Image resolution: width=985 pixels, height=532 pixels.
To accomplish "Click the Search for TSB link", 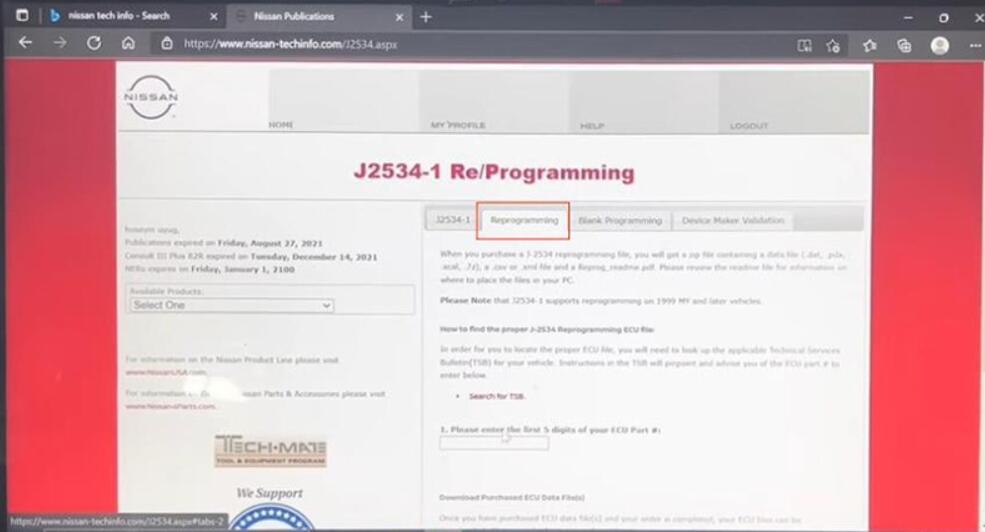I will [x=496, y=396].
